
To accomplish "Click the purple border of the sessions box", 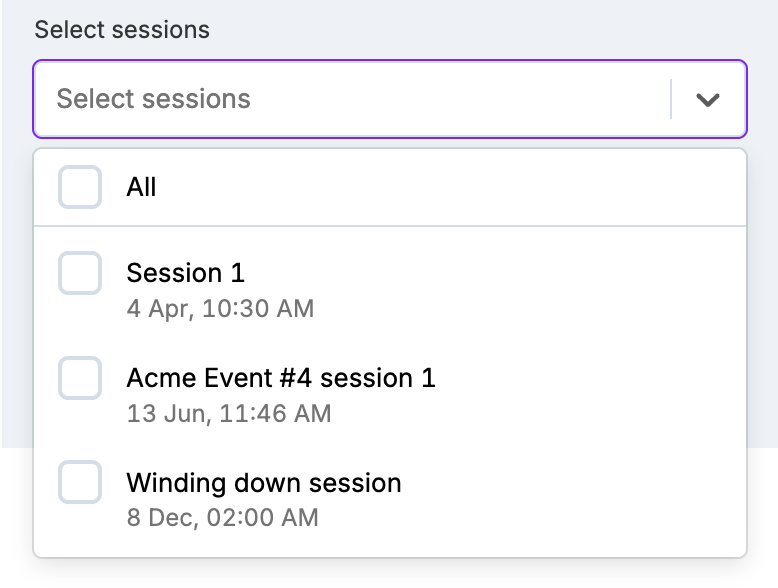I will [x=390, y=62].
